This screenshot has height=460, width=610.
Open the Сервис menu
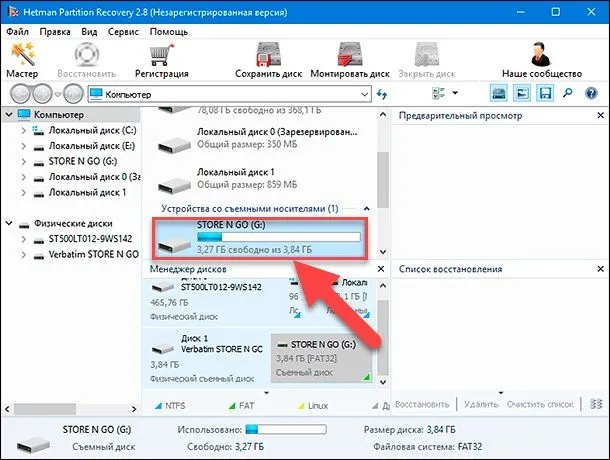[123, 32]
